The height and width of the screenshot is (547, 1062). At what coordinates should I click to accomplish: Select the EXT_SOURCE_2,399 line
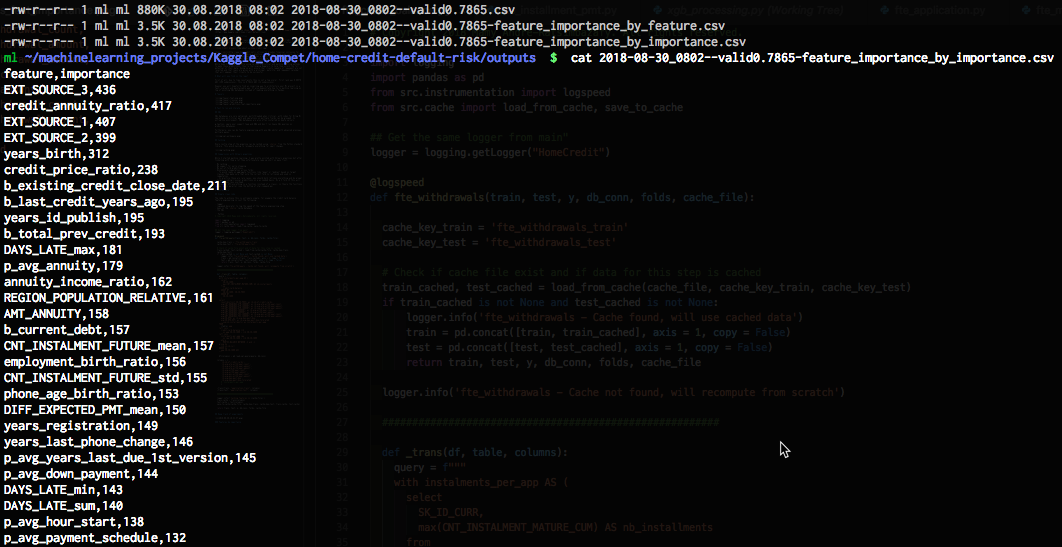[x=60, y=138]
